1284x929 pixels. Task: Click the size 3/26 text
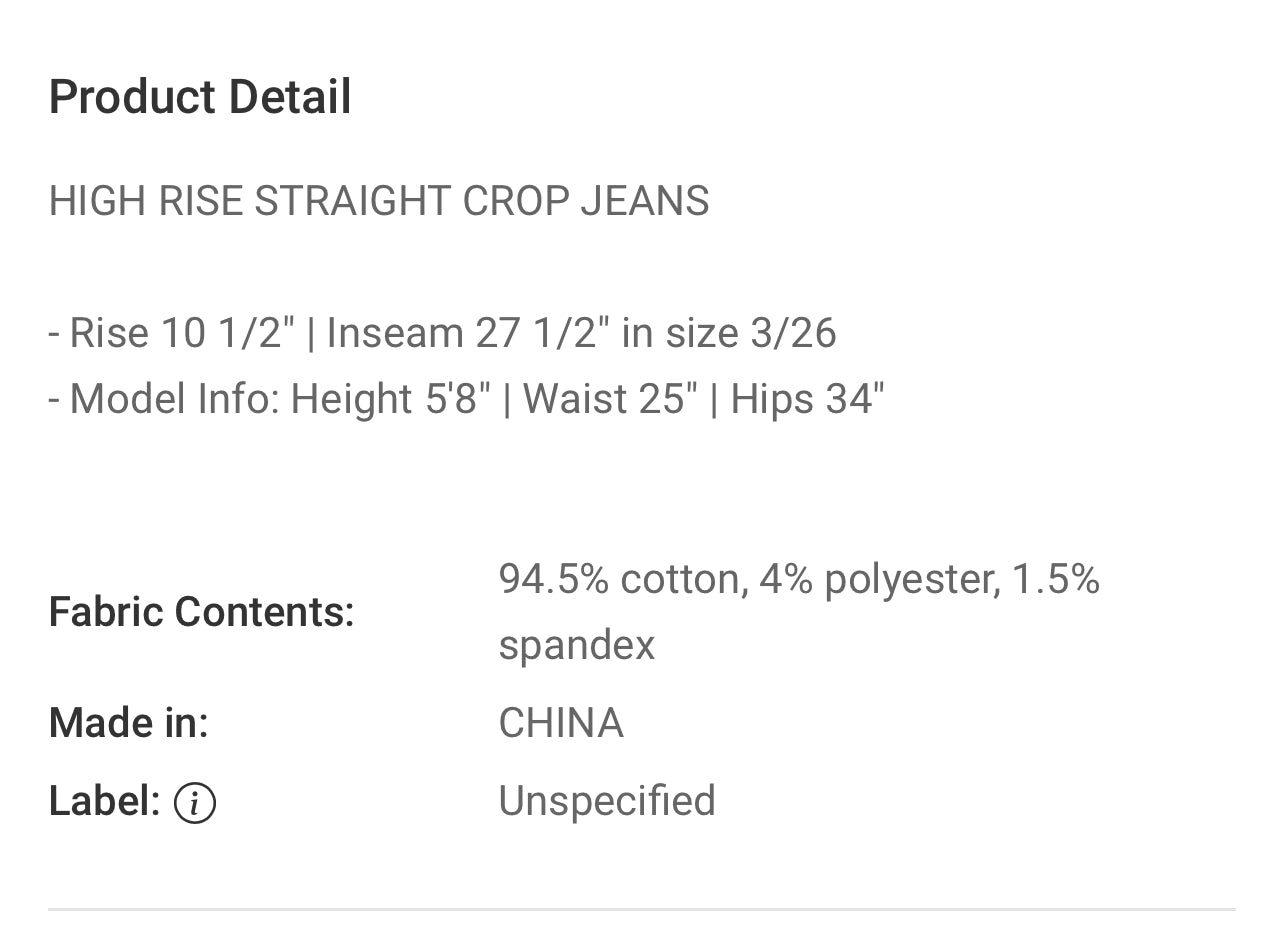750,333
